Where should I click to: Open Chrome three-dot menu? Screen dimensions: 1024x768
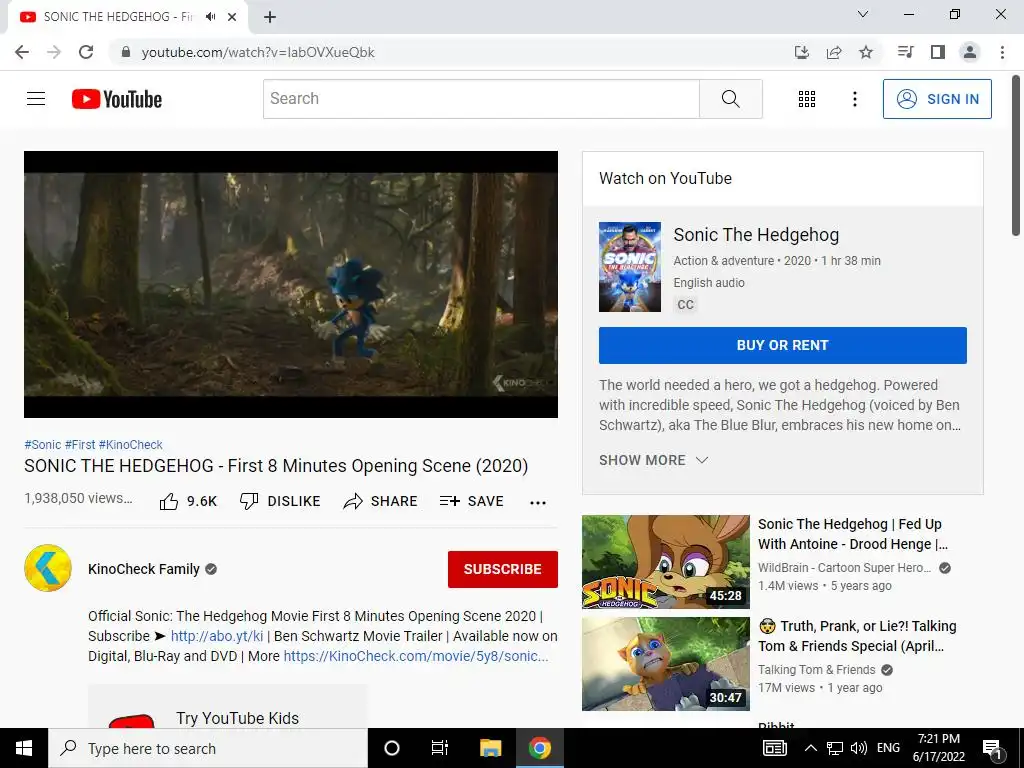coord(1002,52)
